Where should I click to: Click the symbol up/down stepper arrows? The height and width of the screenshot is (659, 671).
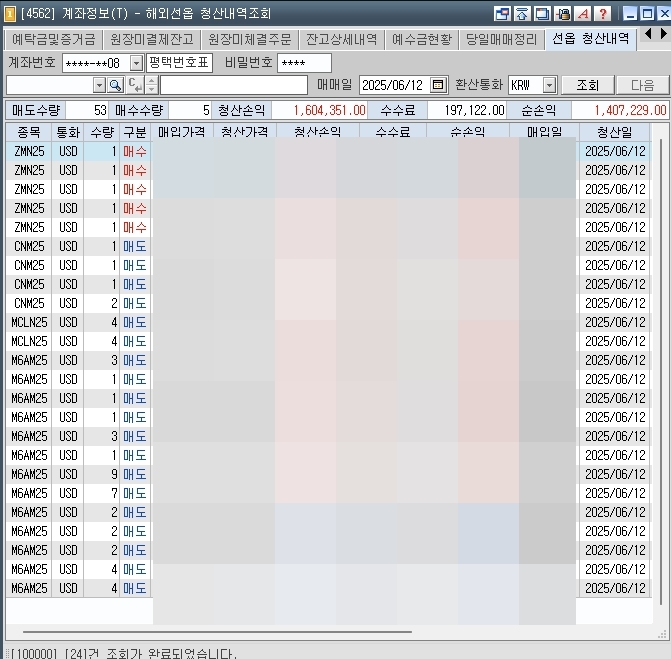pyautogui.click(x=151, y=85)
